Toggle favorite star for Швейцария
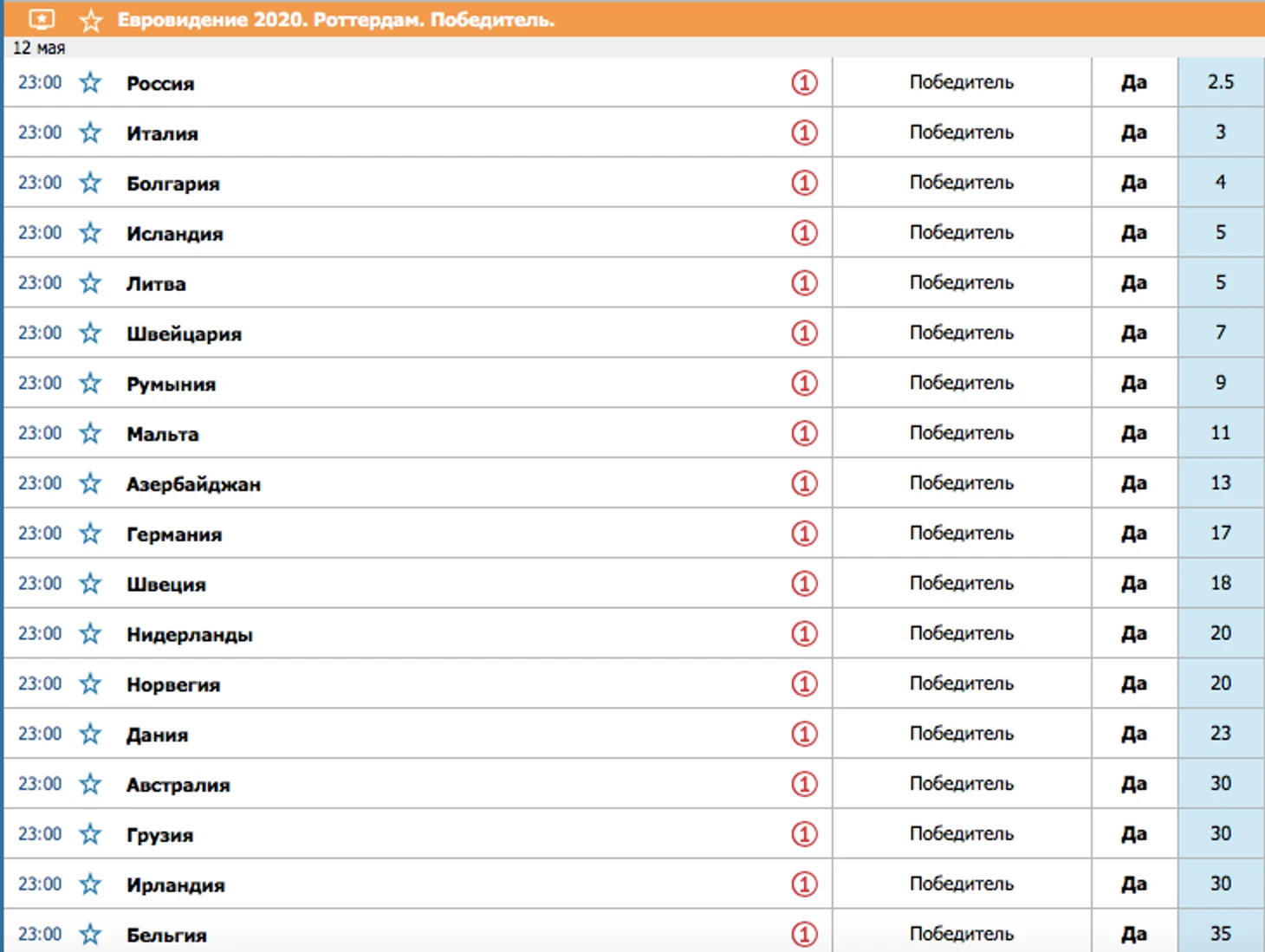This screenshot has width=1265, height=952. (x=90, y=333)
